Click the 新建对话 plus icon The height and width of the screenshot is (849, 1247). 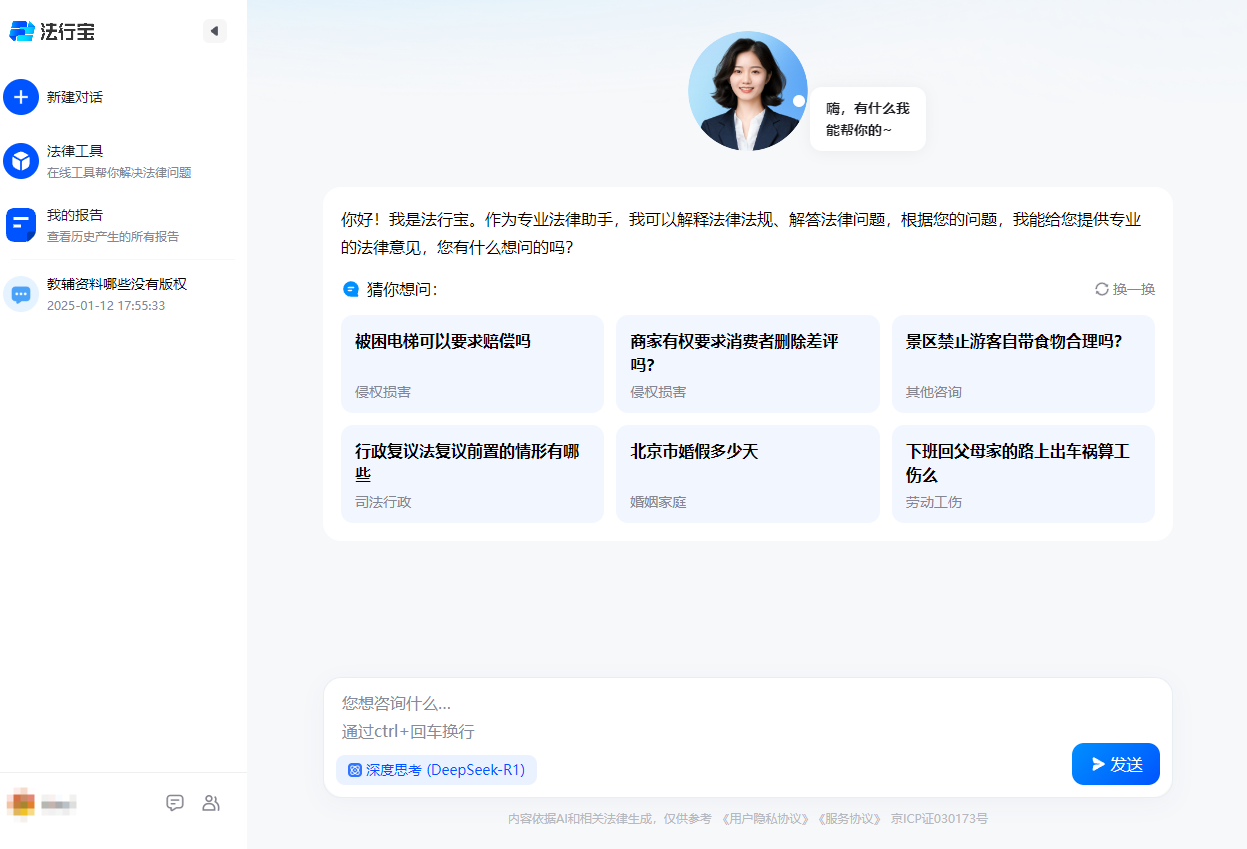[x=21, y=97]
